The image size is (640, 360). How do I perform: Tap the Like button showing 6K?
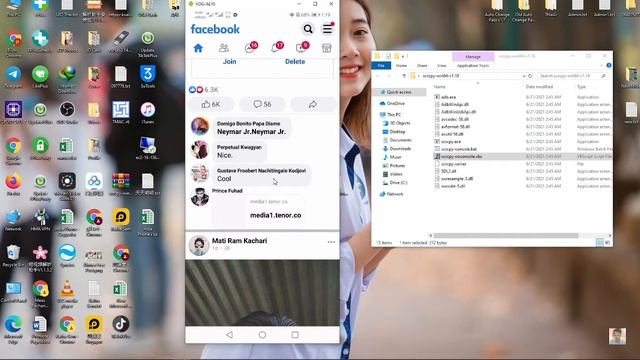211,104
